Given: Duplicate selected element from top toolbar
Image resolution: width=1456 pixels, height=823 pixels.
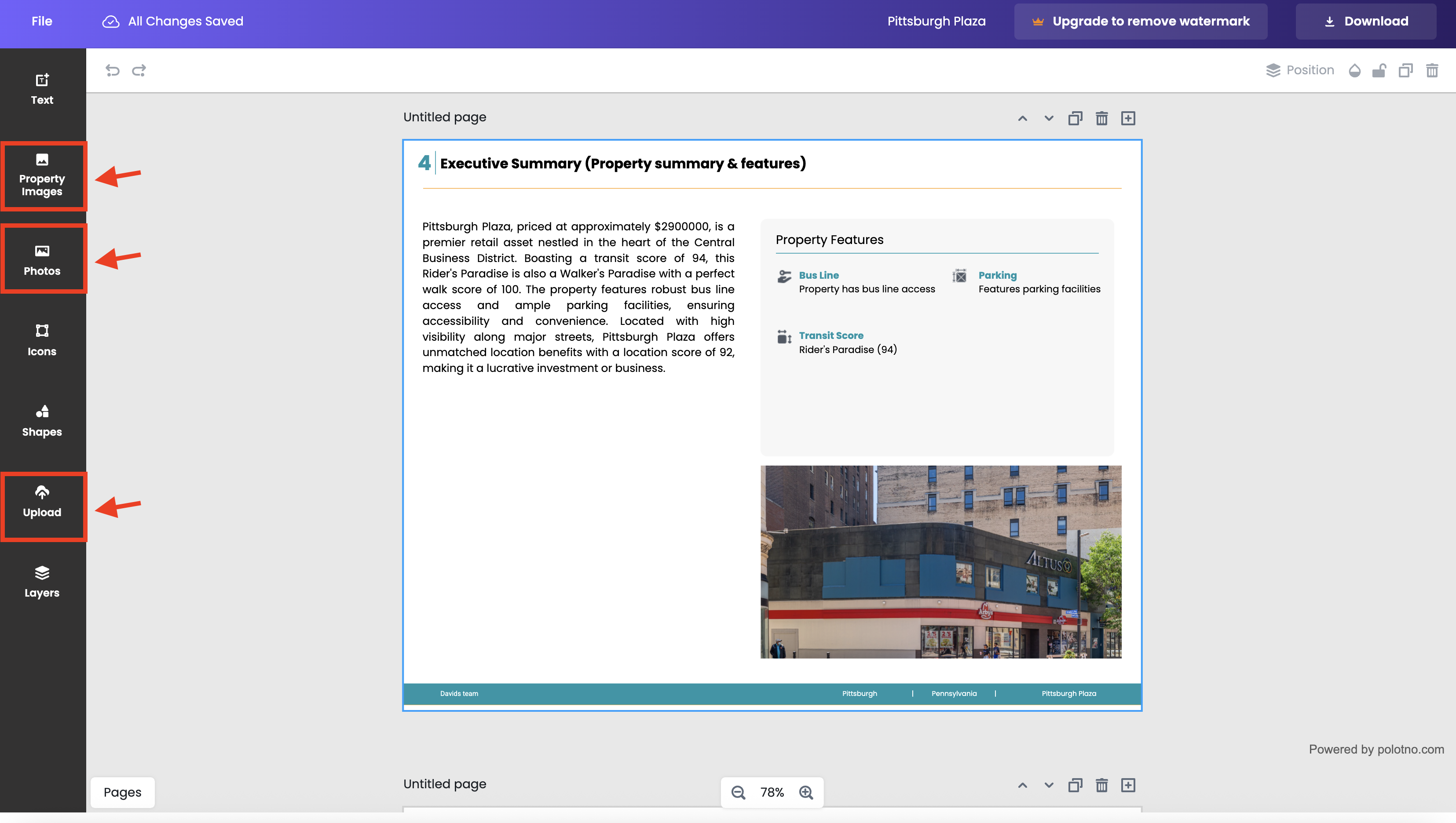Looking at the screenshot, I should [x=1405, y=70].
